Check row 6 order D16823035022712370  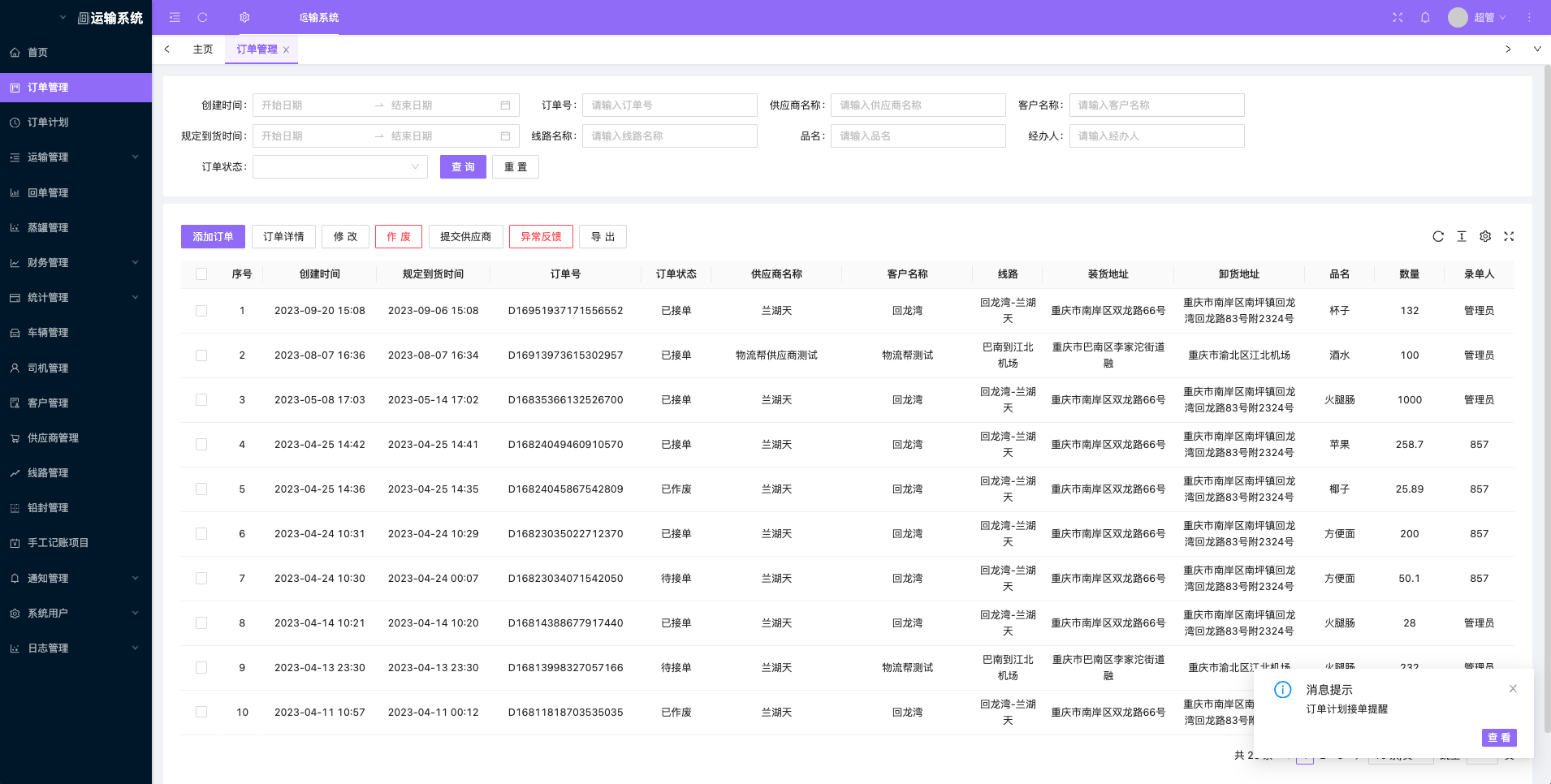201,534
